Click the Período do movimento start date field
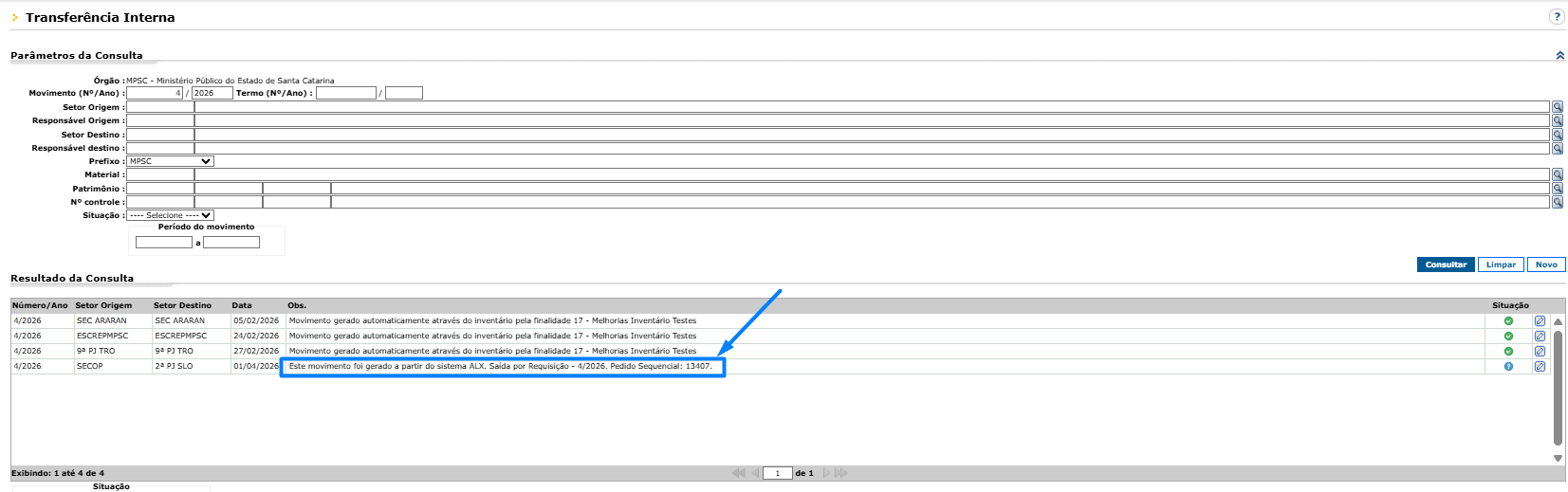The height and width of the screenshot is (492, 1568). (164, 243)
